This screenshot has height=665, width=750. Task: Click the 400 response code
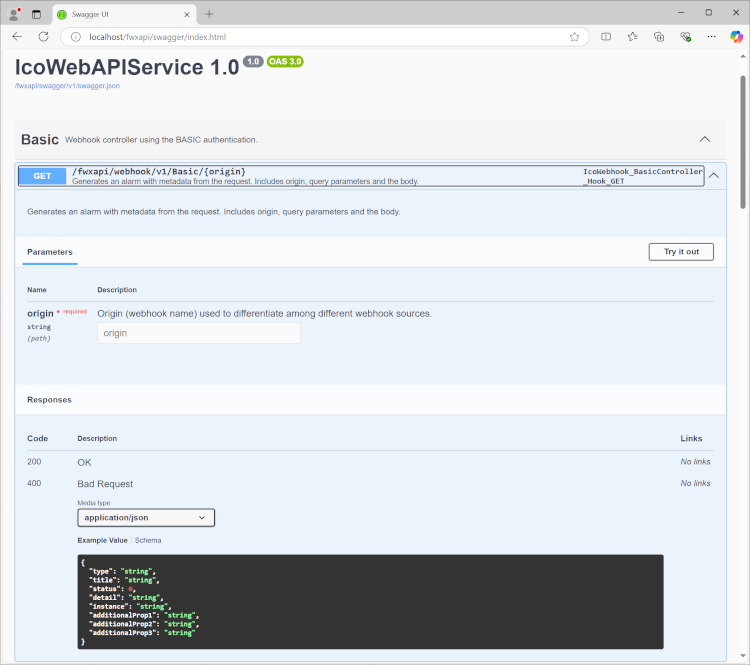pos(34,483)
